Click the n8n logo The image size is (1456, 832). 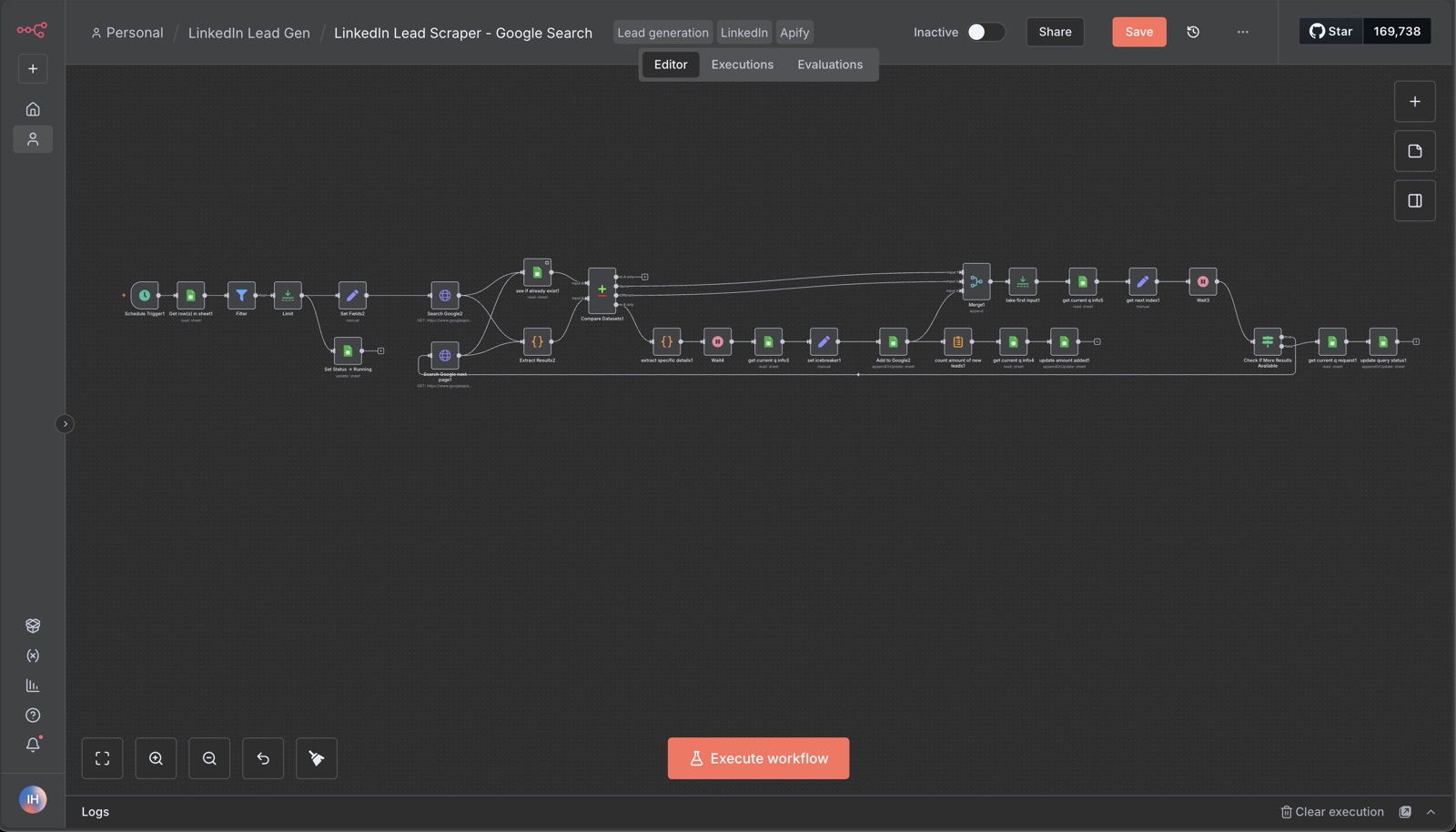[32, 30]
